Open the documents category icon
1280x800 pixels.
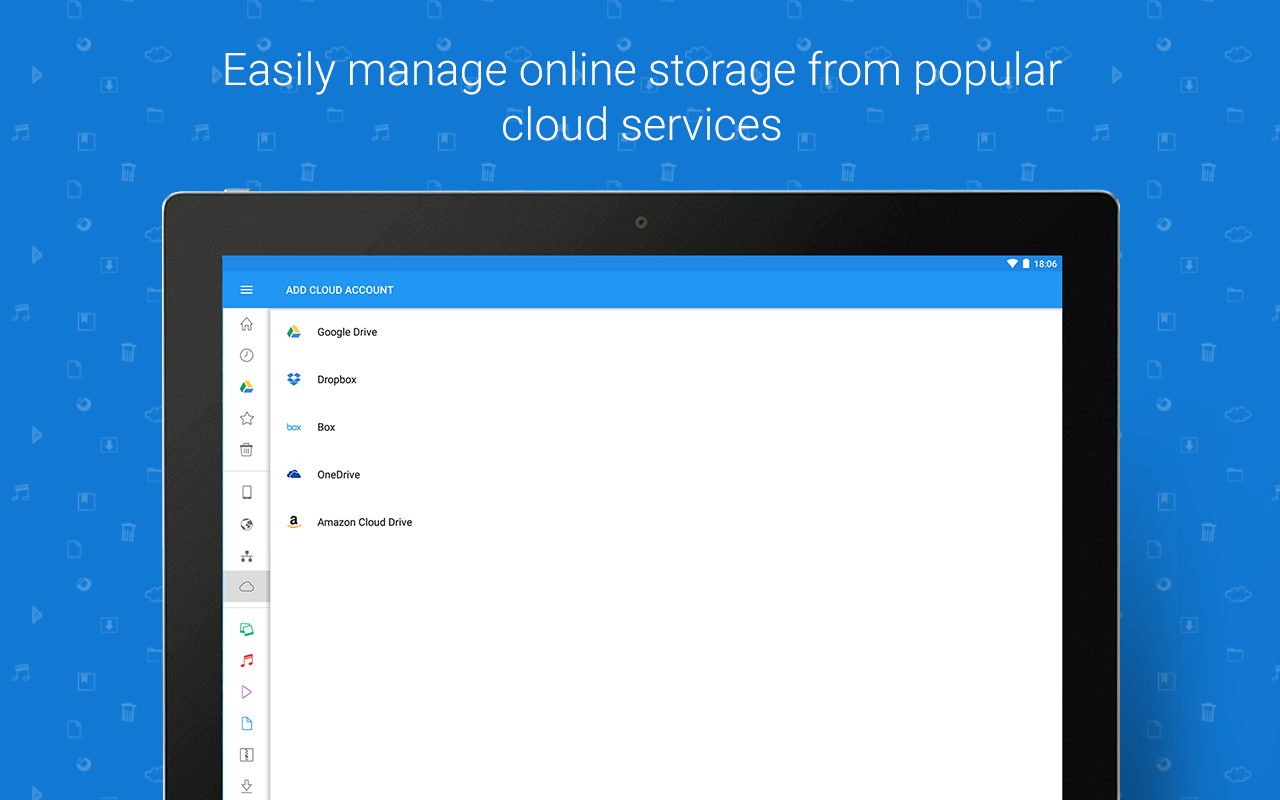pos(247,724)
